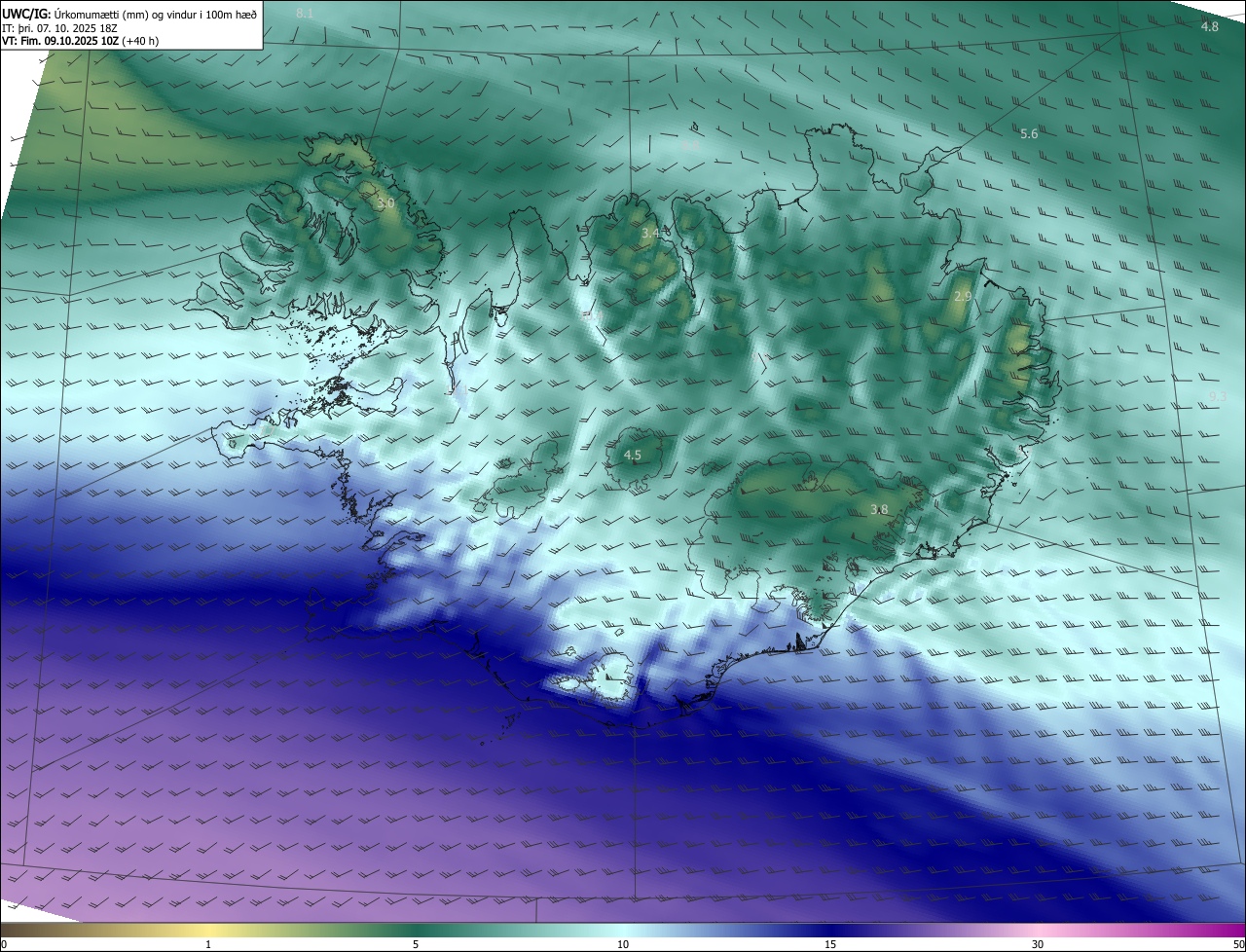
Task: Click the title 'UWC/IG: Úrkomumætti (mm) og vindur'
Action: coord(129,14)
